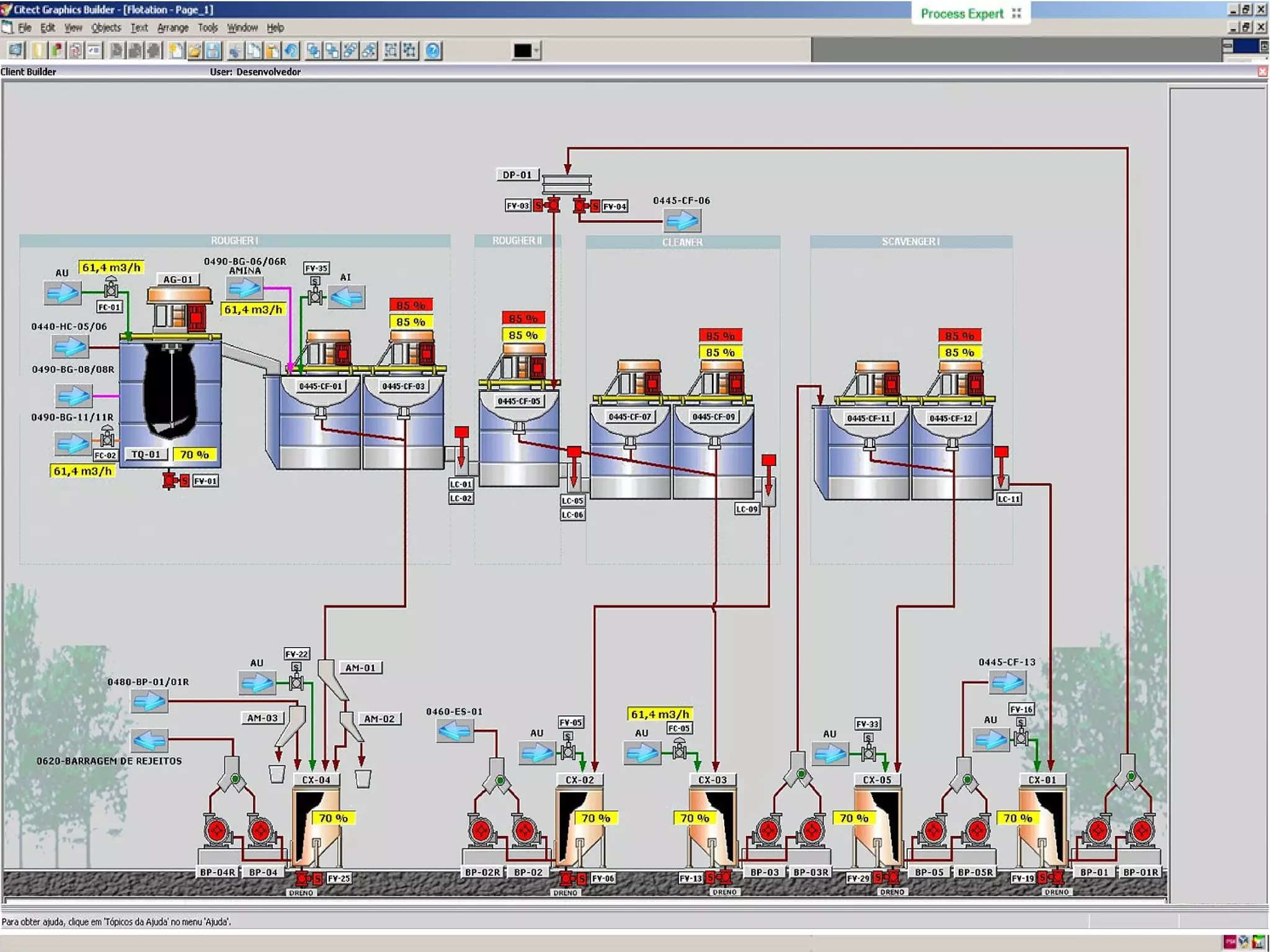The image size is (1270, 952).
Task: Open the color swatch dropdown arrow
Action: 537,51
